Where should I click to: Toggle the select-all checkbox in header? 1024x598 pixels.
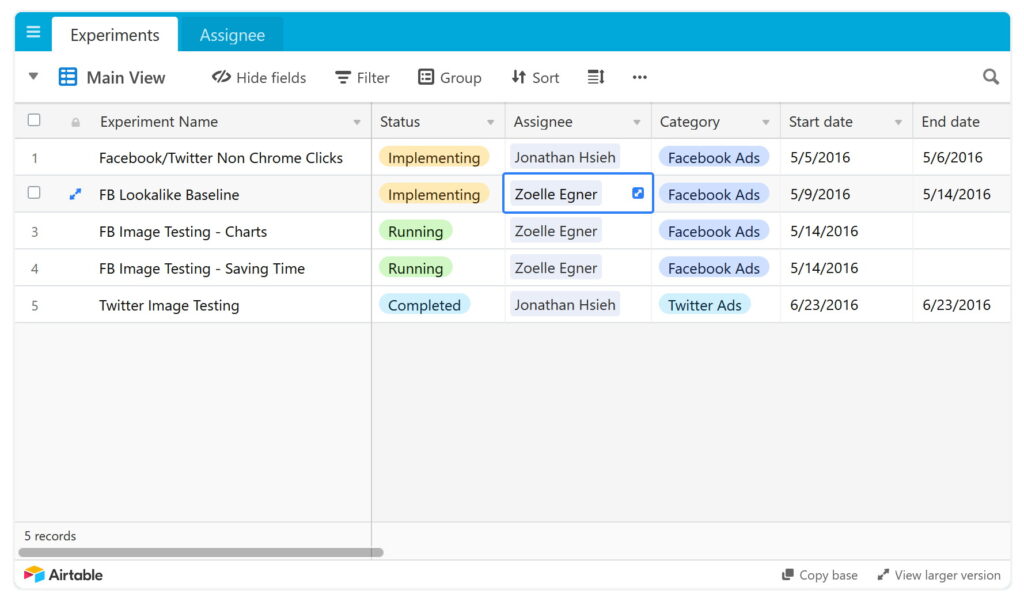click(34, 121)
